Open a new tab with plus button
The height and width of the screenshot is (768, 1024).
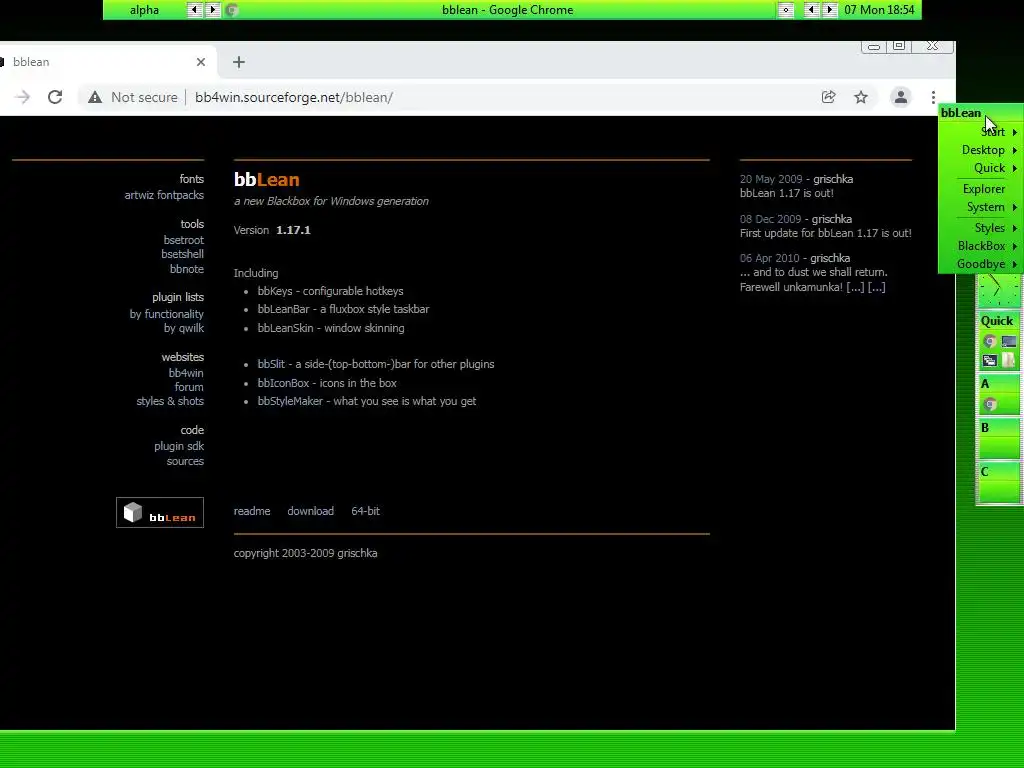click(x=239, y=62)
